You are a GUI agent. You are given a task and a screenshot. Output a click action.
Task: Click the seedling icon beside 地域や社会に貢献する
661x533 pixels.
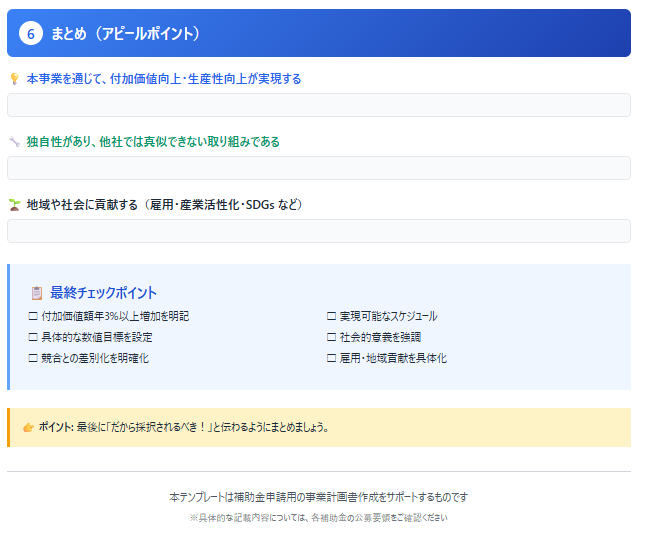tap(14, 205)
